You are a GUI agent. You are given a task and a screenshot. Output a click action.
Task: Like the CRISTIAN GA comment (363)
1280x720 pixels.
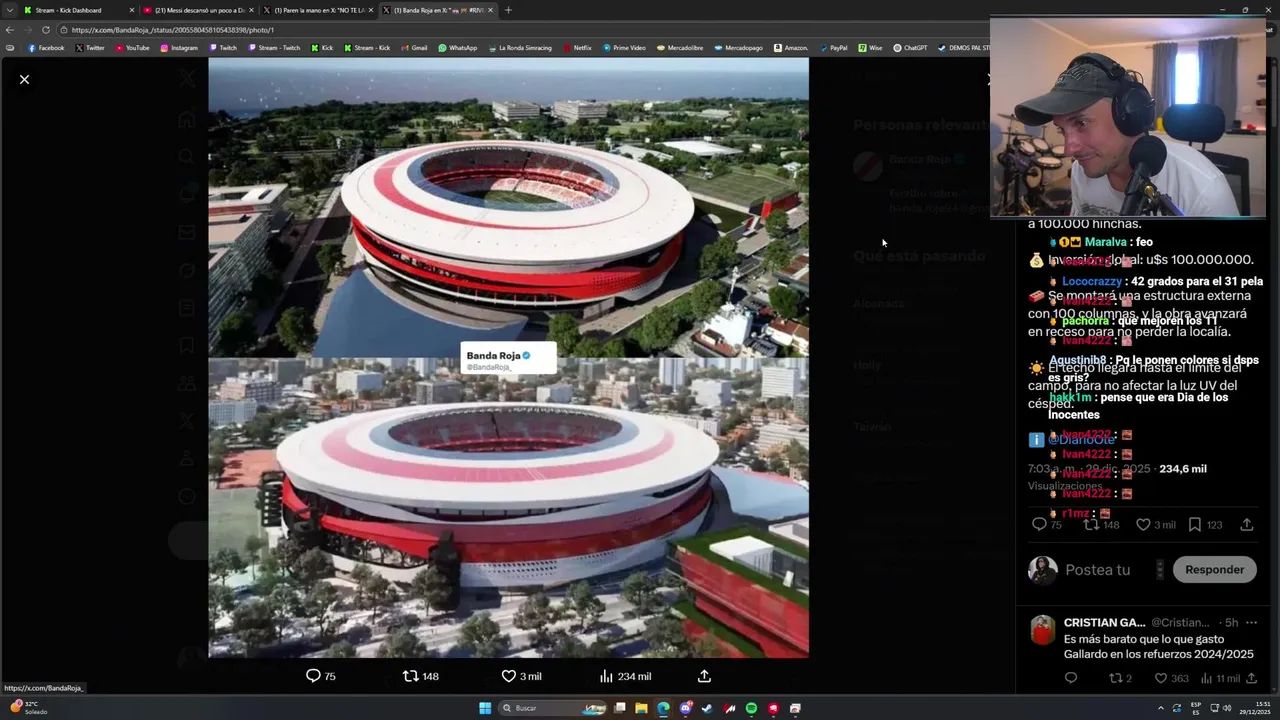(1161, 678)
